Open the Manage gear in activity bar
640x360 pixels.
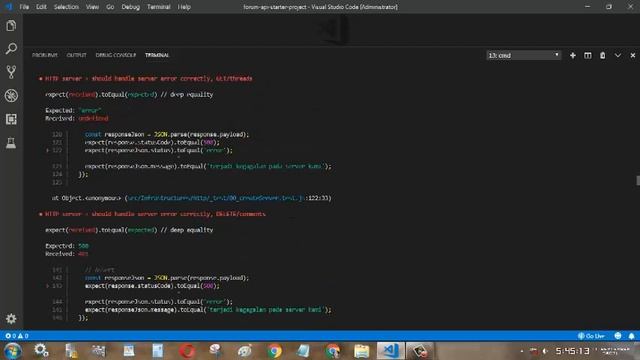[11, 318]
